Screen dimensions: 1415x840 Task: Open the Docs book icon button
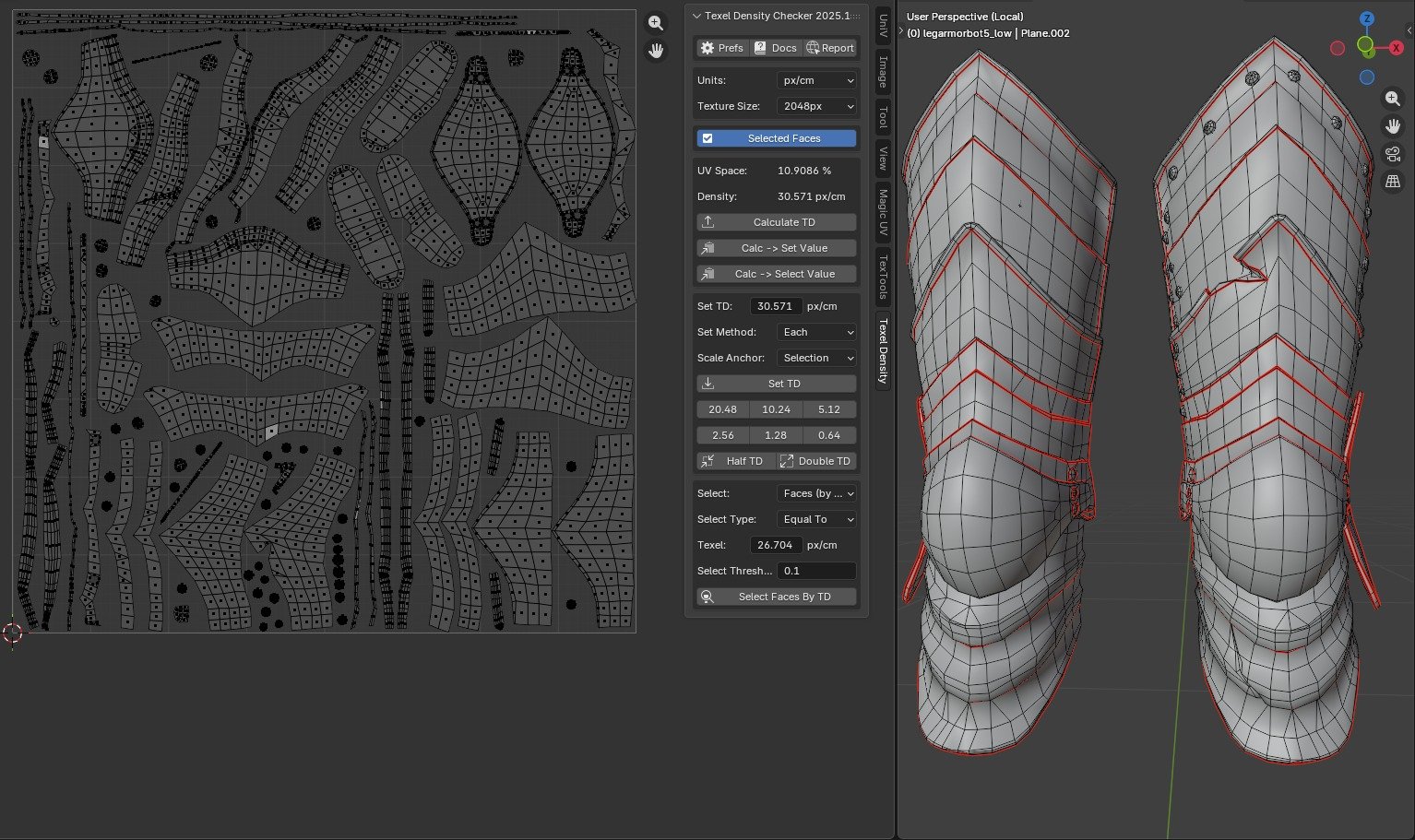[x=775, y=48]
